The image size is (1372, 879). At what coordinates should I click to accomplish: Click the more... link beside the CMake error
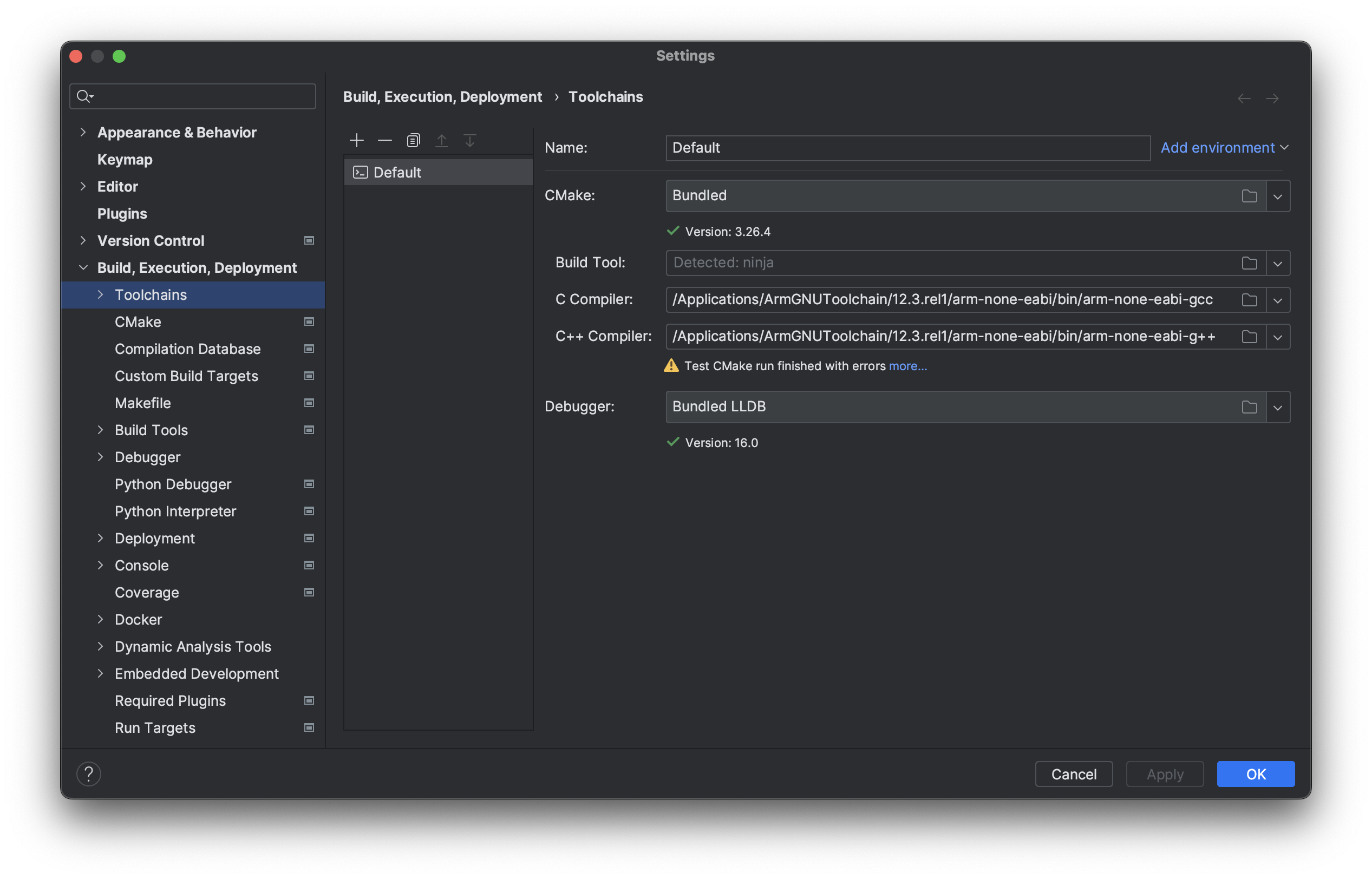pos(907,366)
